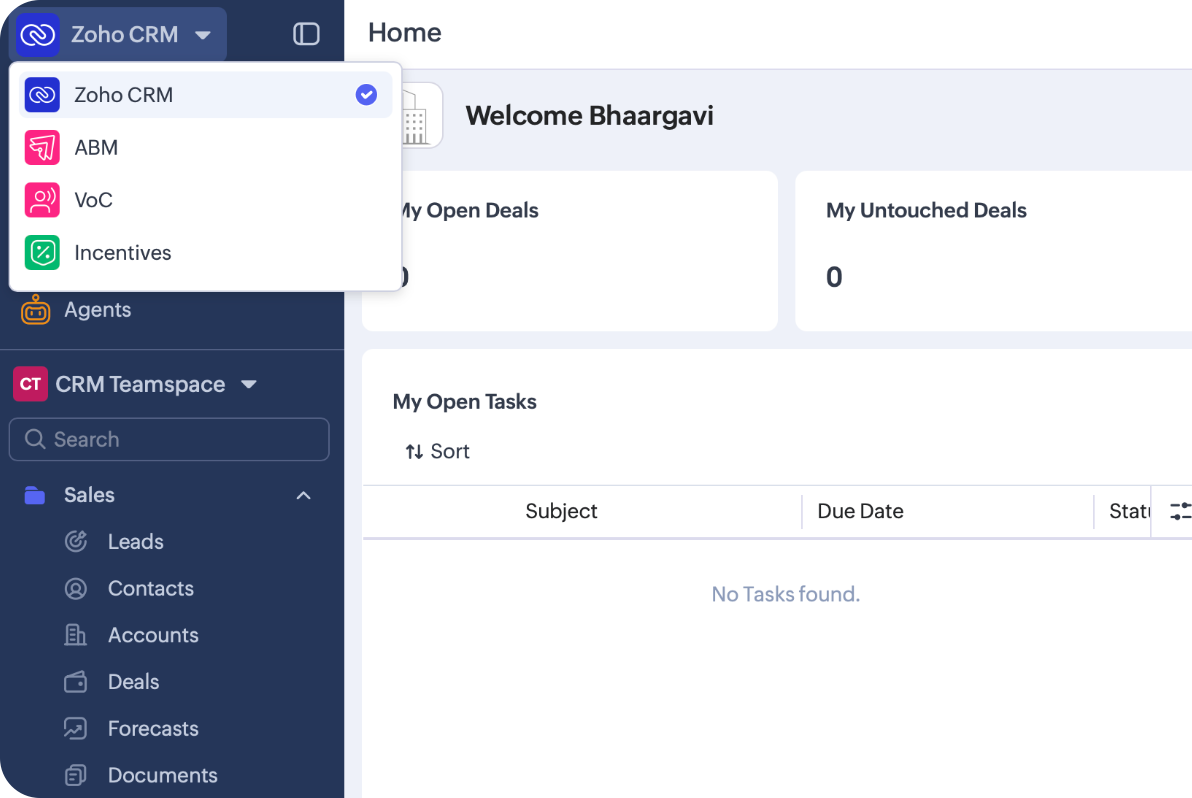Click the green Incentives percent icon
1192x798 pixels.
point(42,253)
